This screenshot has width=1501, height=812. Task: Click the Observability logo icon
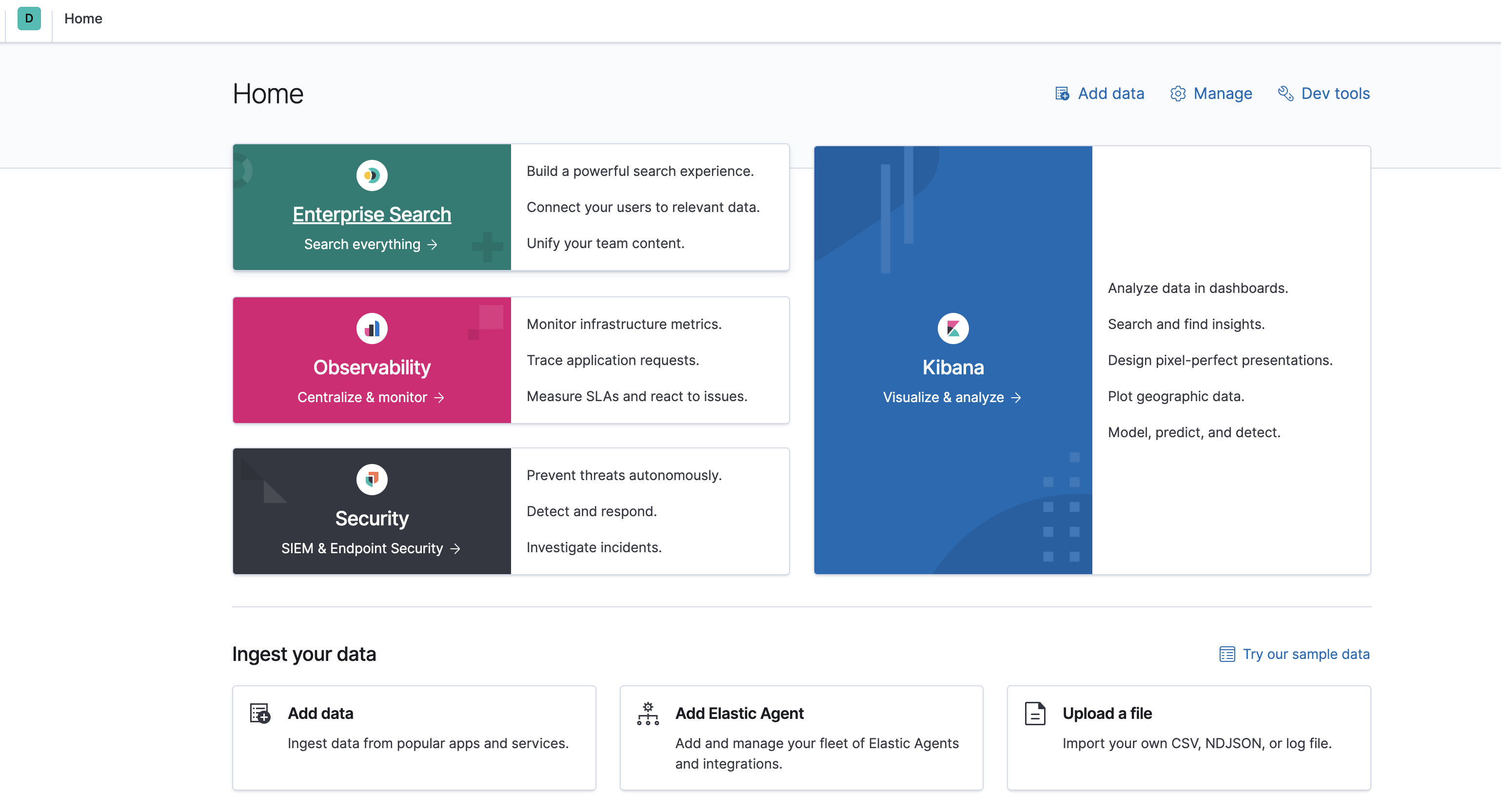click(x=372, y=329)
